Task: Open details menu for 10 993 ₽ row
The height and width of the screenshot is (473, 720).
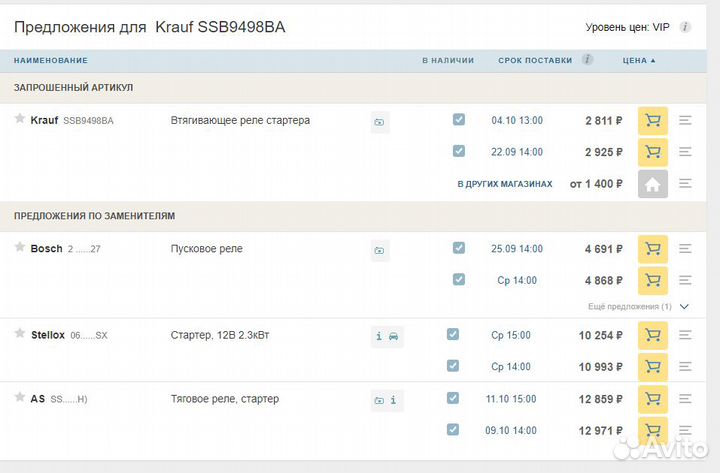Action: 685,366
